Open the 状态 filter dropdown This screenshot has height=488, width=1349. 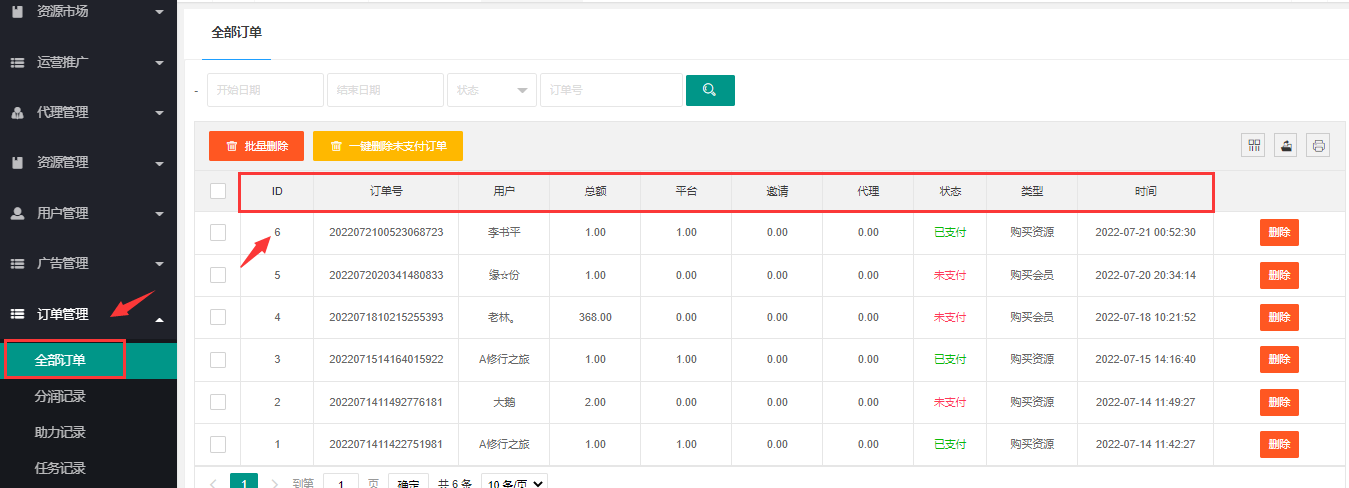coord(492,90)
